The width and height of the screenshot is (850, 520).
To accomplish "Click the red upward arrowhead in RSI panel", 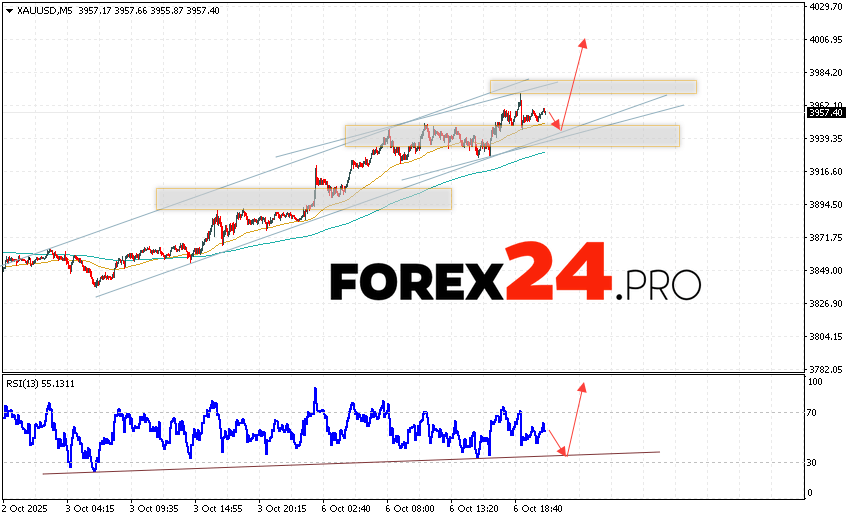I will (582, 386).
